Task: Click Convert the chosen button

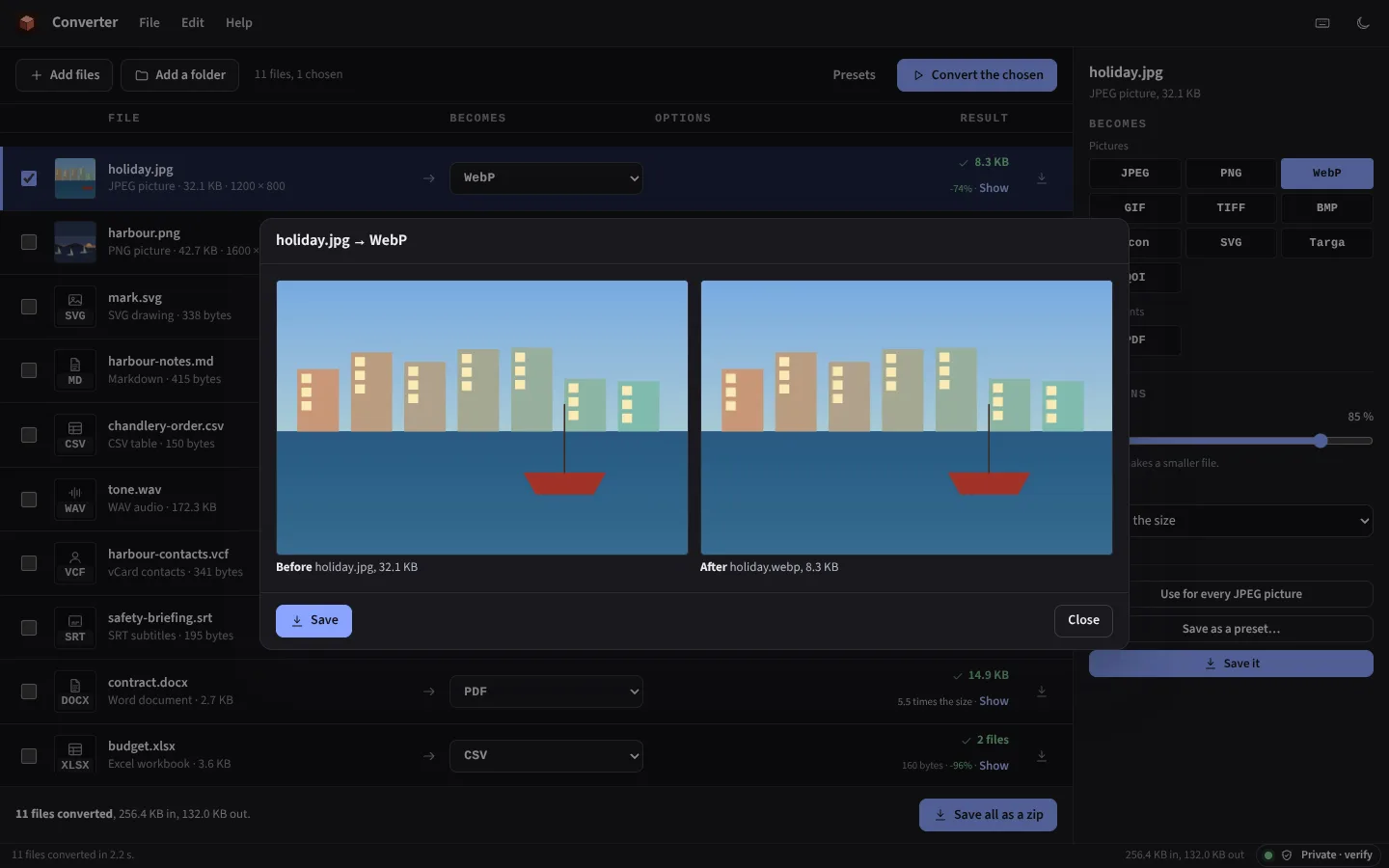Action: [977, 75]
